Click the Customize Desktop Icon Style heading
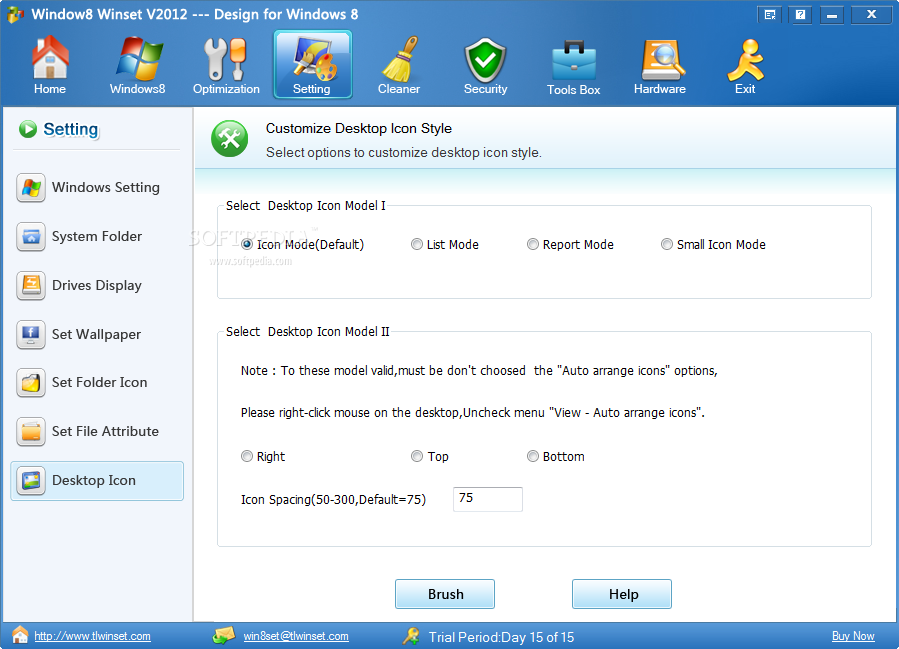 click(x=359, y=128)
